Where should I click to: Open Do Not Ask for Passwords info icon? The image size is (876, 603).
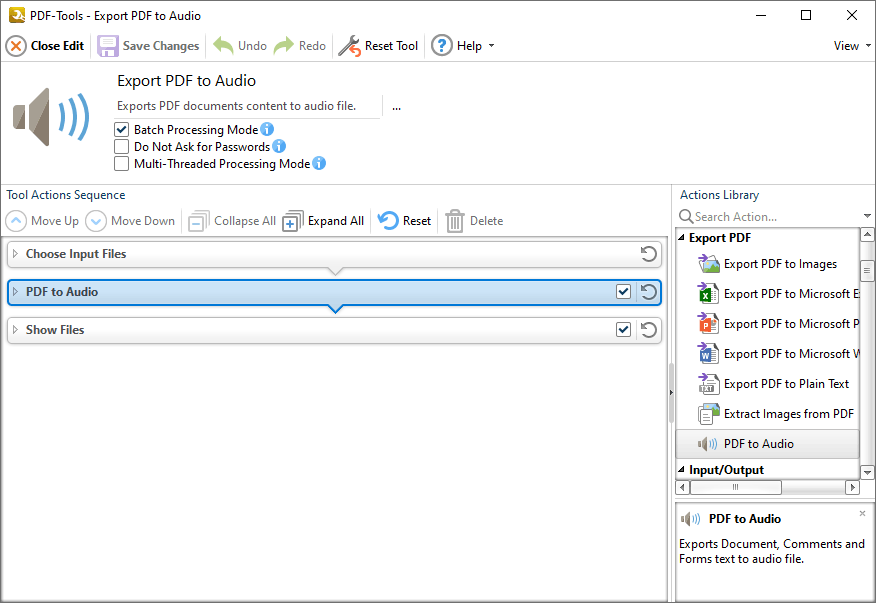(279, 146)
